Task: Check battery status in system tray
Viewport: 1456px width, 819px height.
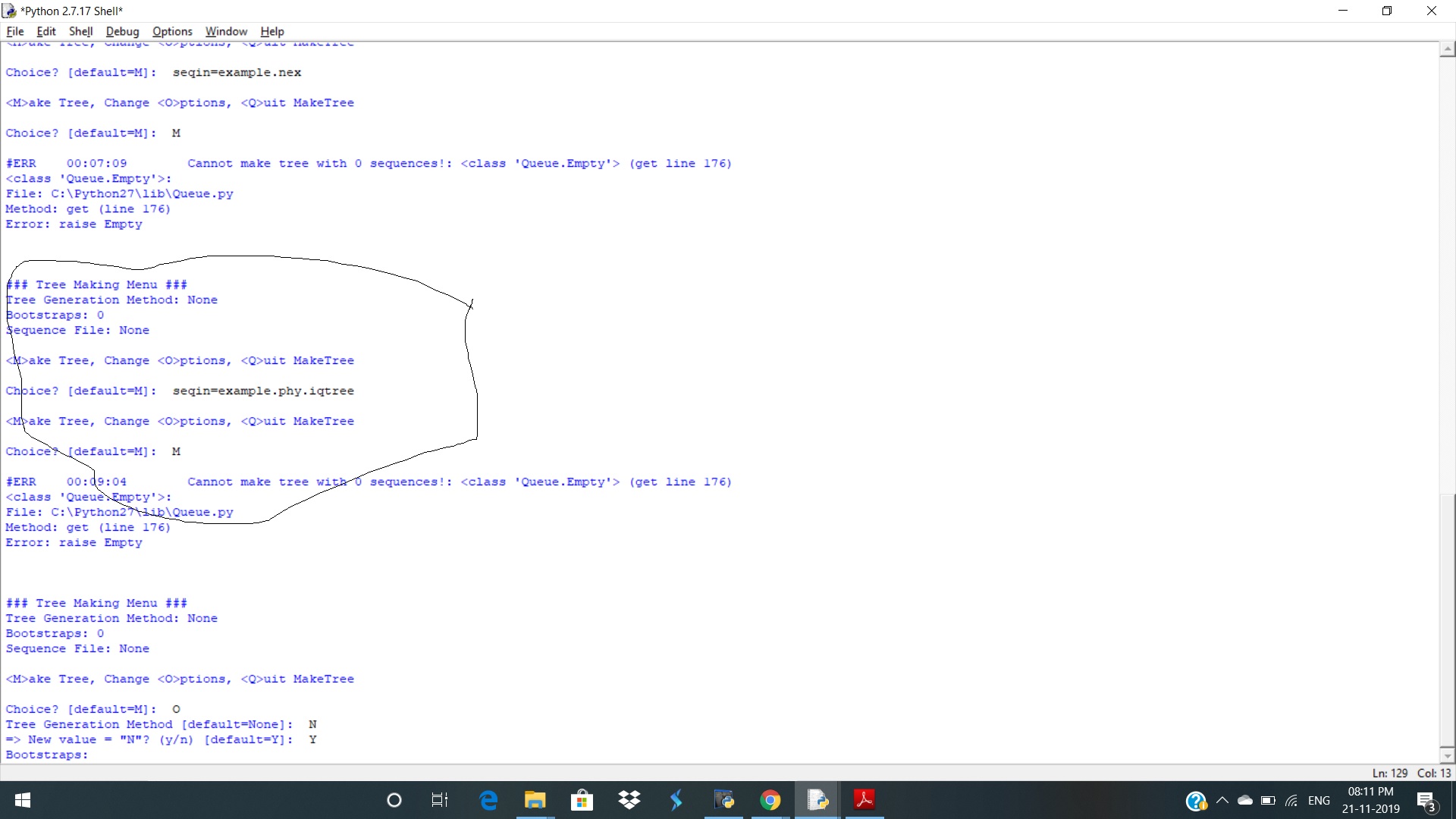Action: point(1266,800)
